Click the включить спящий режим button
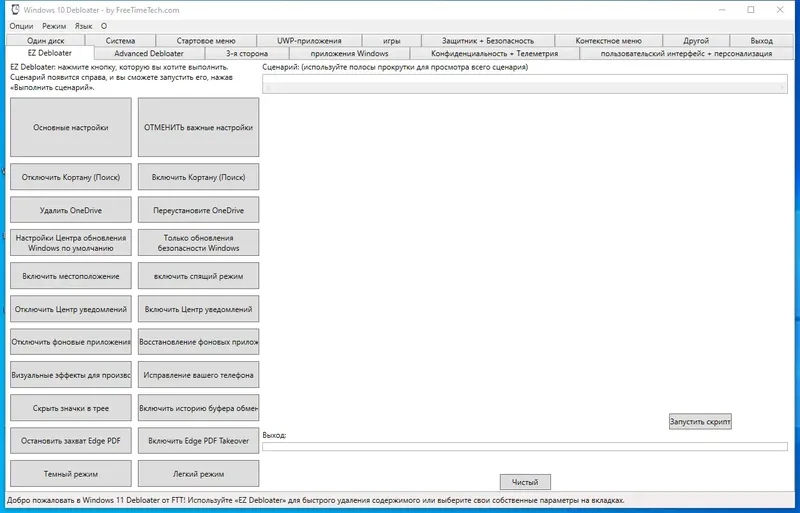 click(x=198, y=276)
